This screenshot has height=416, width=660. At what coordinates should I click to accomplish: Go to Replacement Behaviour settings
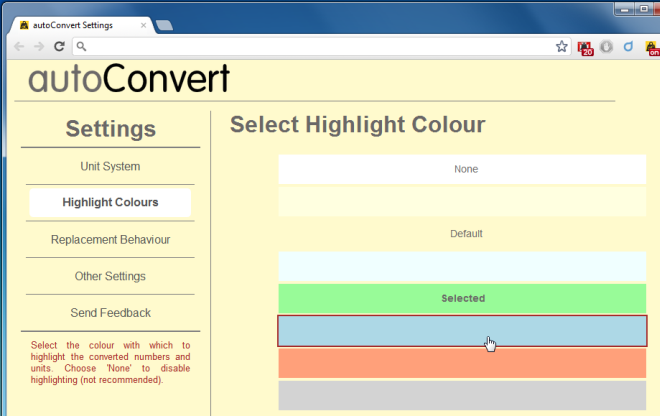click(x=110, y=240)
